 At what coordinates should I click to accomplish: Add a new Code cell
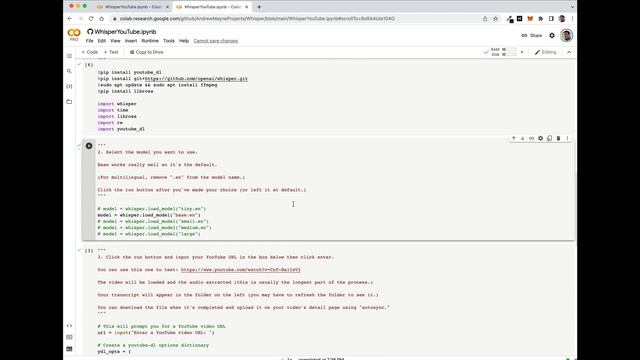tap(89, 52)
